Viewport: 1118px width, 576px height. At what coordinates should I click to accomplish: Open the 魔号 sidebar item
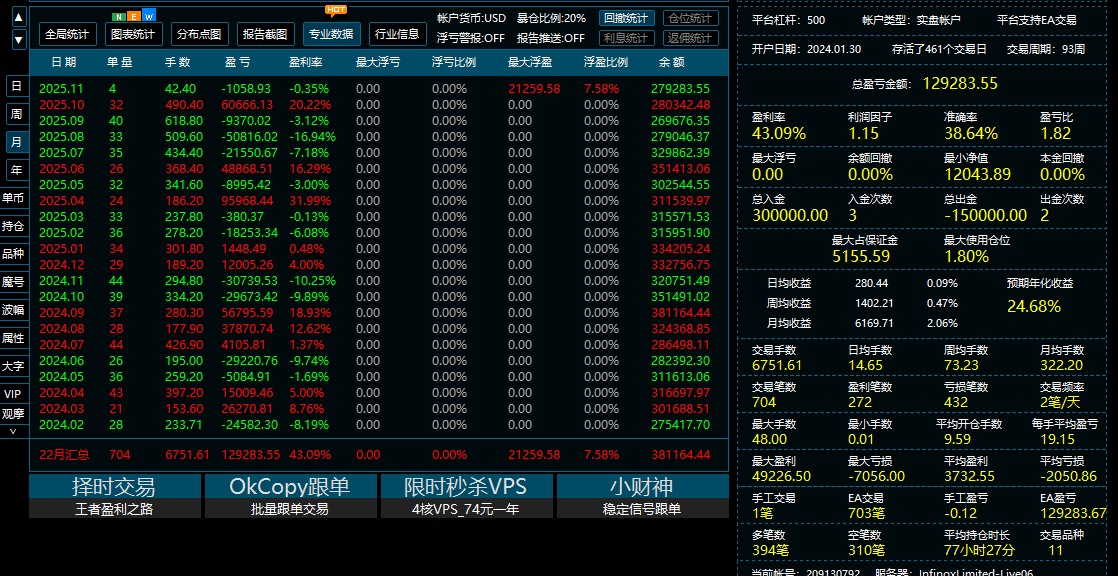[13, 282]
